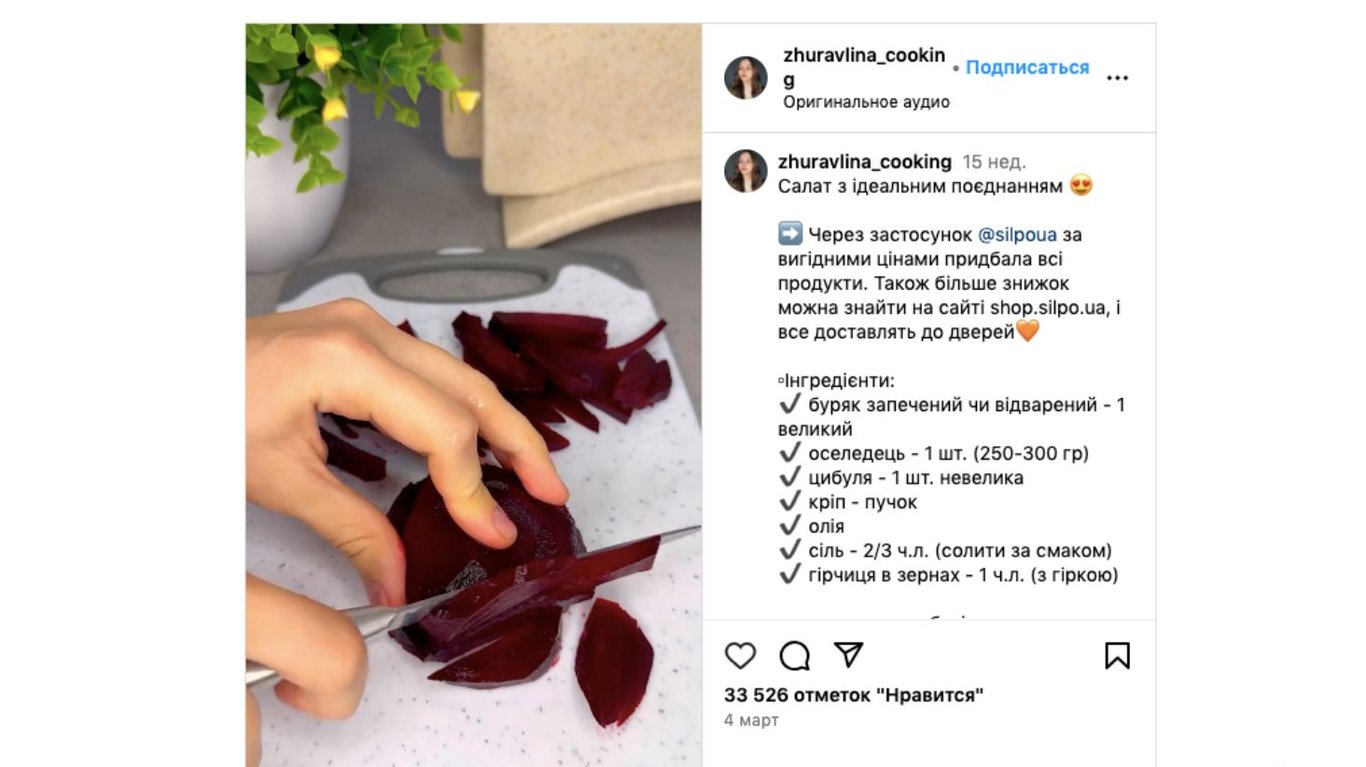Click the Салат з ідеальним поєднанням caption line
This screenshot has height=767, width=1366.
(x=922, y=186)
